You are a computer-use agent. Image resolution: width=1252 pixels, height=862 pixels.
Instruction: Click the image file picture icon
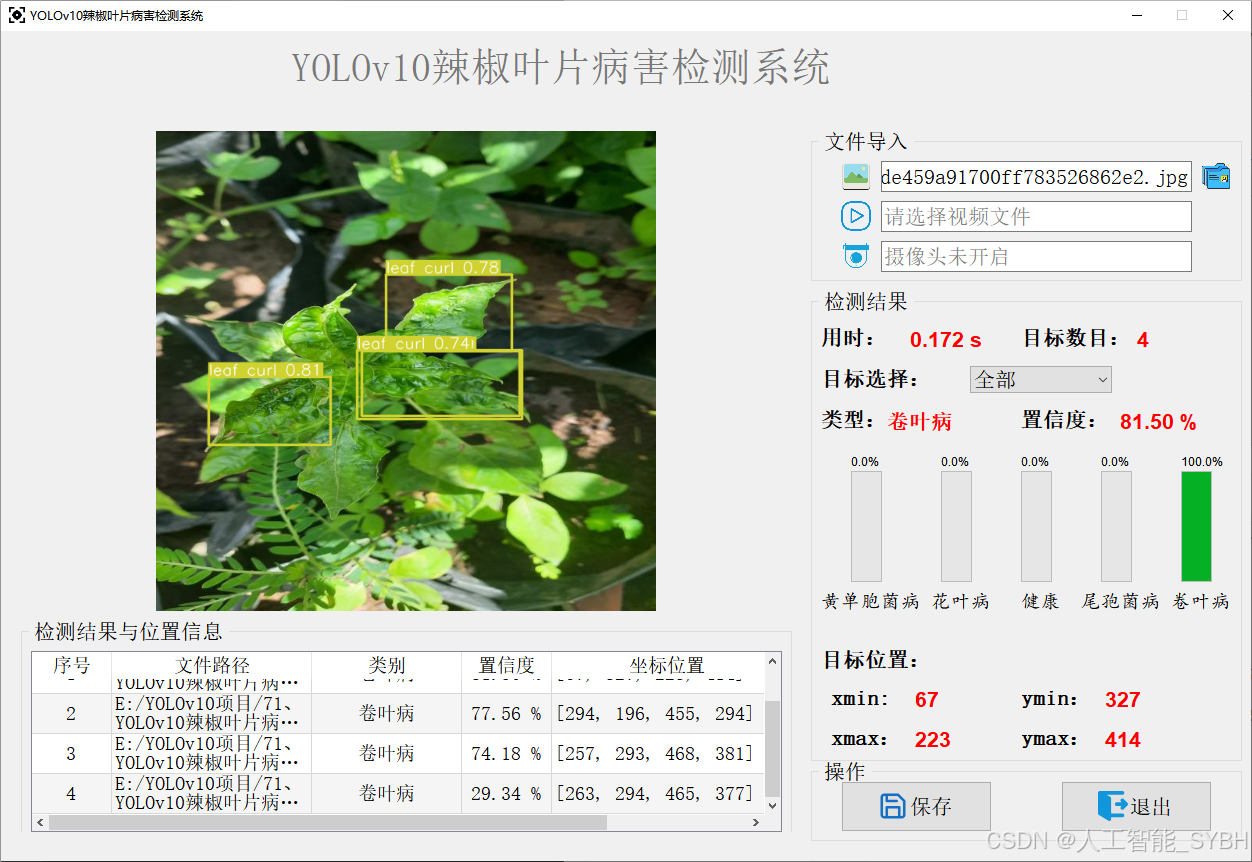coord(856,177)
